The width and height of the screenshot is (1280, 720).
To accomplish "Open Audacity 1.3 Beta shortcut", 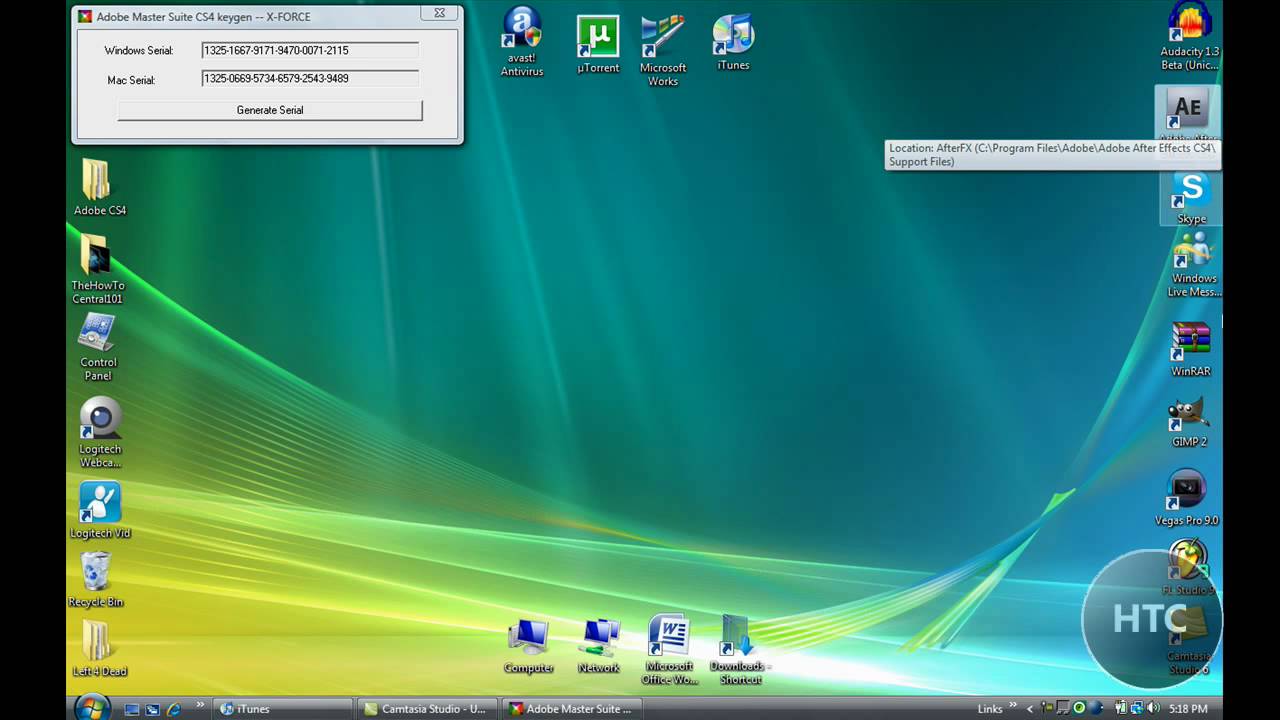I will tap(1190, 36).
